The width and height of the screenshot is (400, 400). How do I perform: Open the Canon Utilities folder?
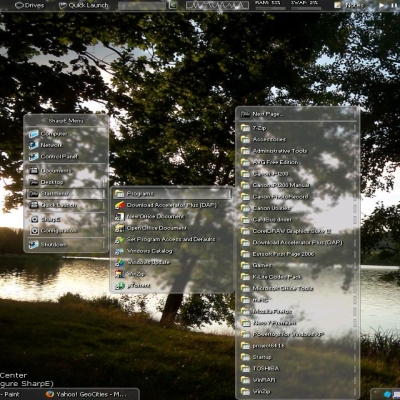coord(298,208)
